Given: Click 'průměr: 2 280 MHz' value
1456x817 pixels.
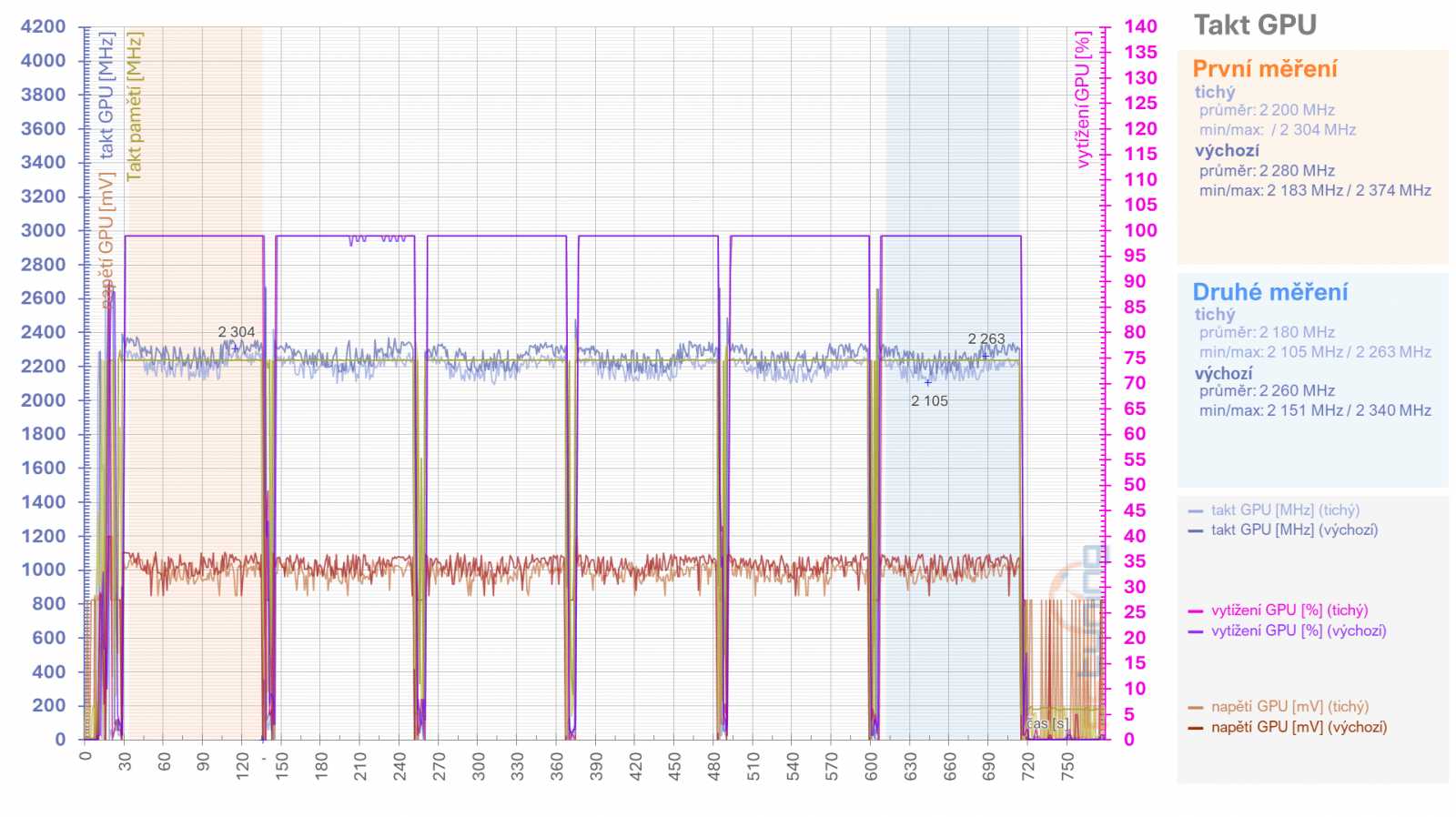Looking at the screenshot, I should (x=1267, y=171).
